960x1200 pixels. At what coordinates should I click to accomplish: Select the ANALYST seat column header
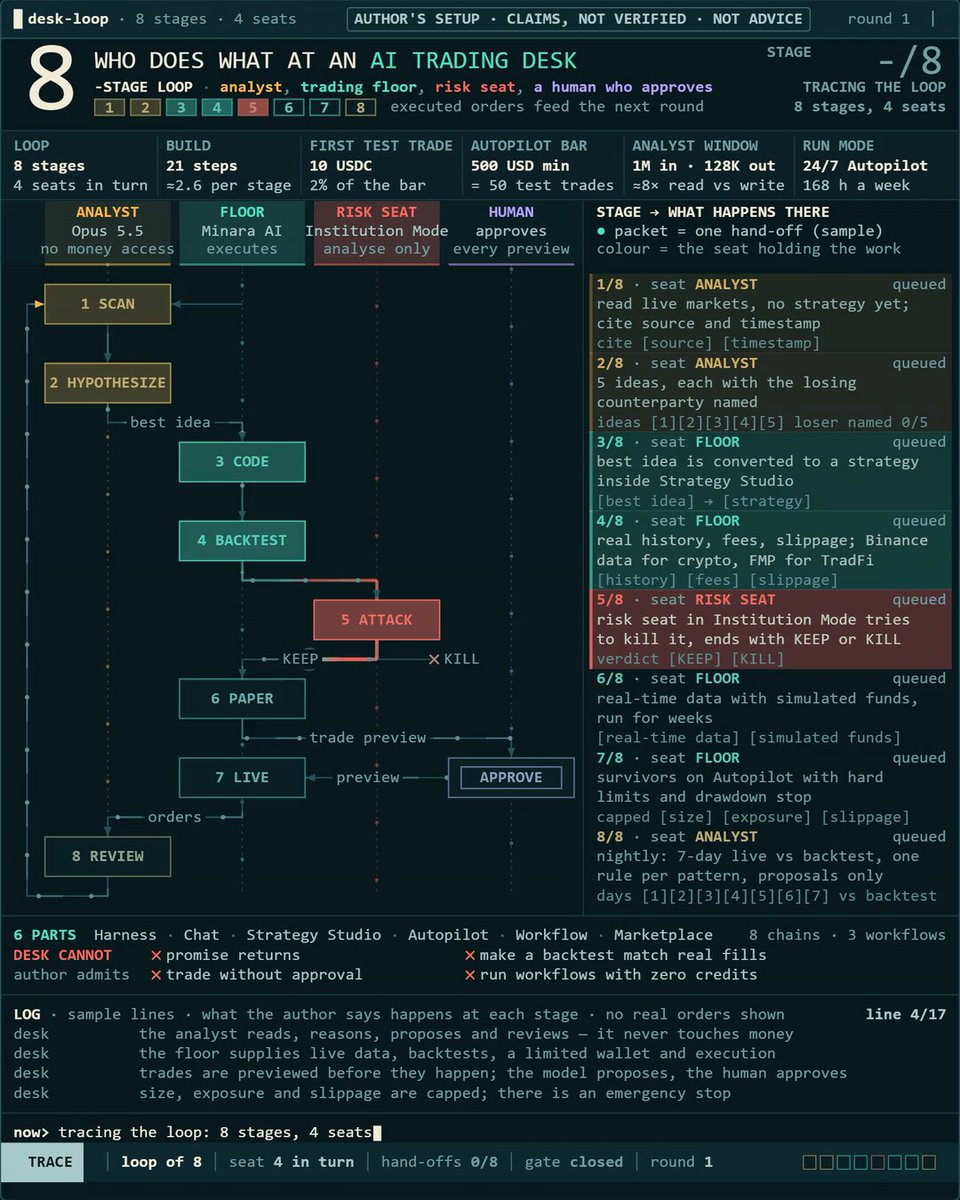108,231
